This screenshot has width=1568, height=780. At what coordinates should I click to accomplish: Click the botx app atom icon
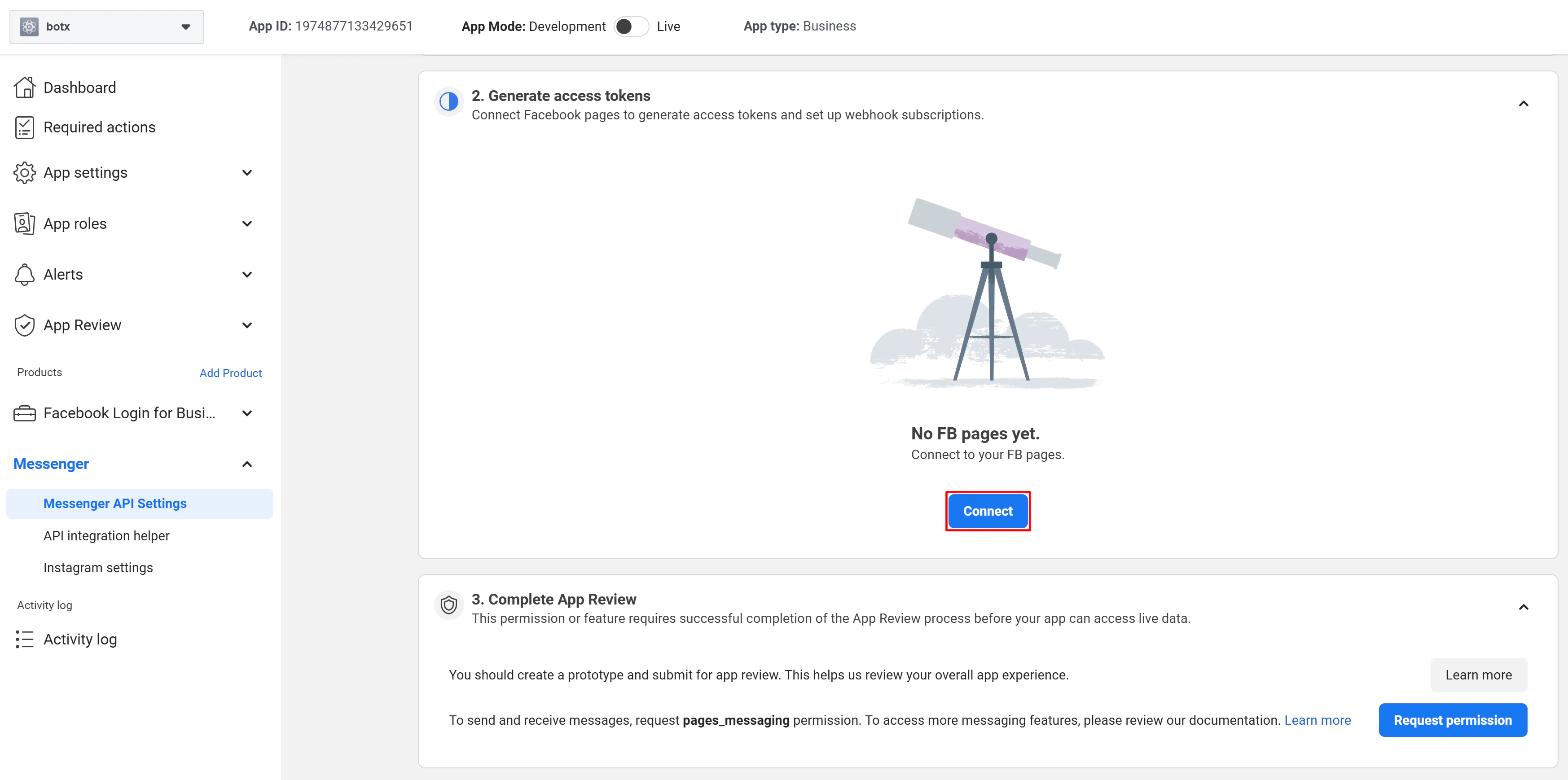[x=29, y=27]
